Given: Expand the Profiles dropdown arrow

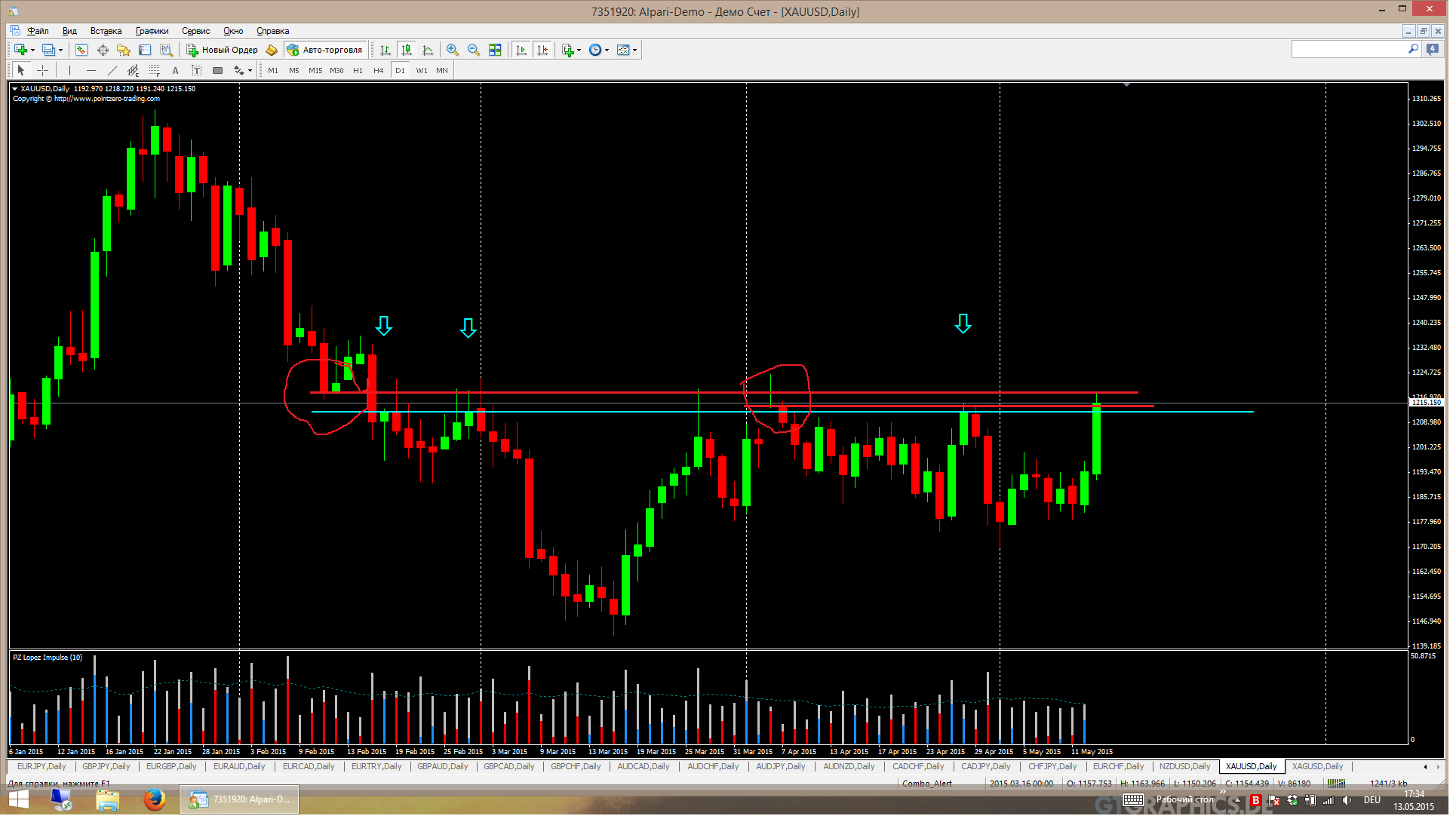Looking at the screenshot, I should (x=60, y=50).
